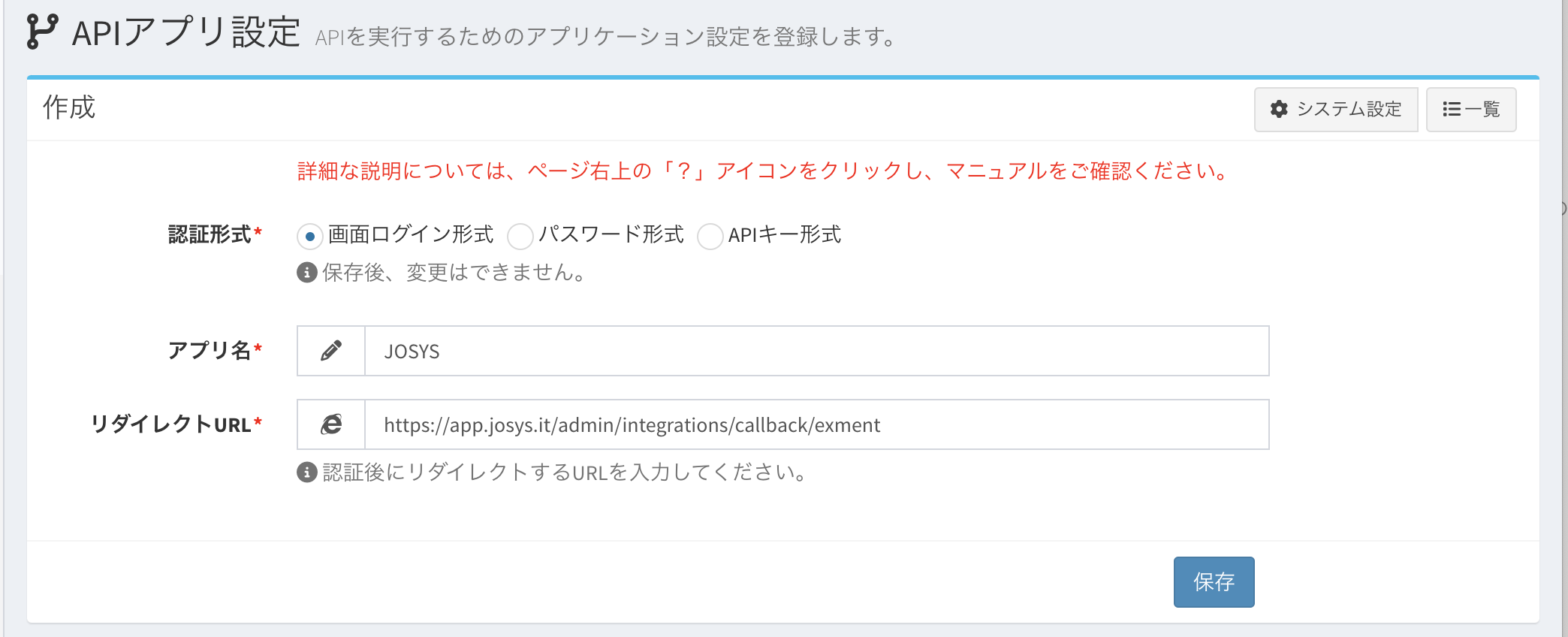Click the gear icon on システム設定

(1279, 110)
